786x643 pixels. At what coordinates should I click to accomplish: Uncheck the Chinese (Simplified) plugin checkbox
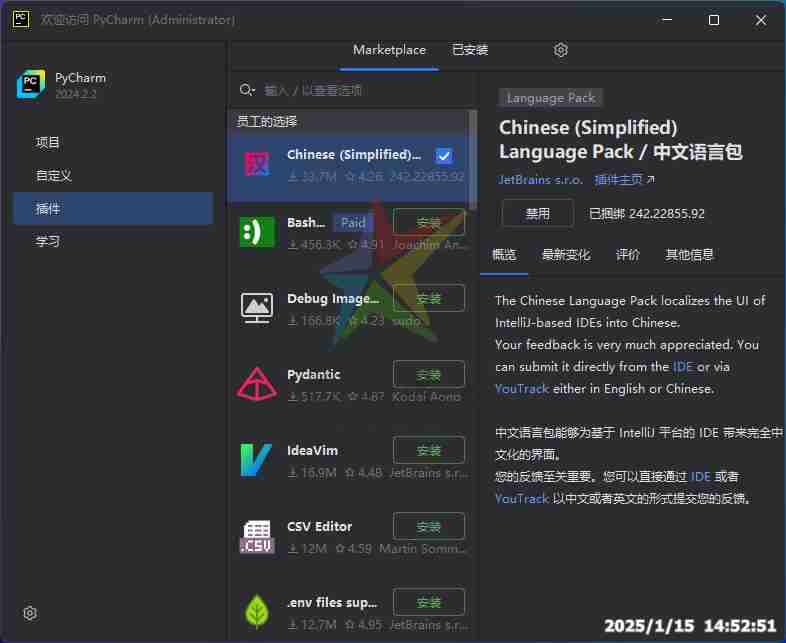pos(444,155)
